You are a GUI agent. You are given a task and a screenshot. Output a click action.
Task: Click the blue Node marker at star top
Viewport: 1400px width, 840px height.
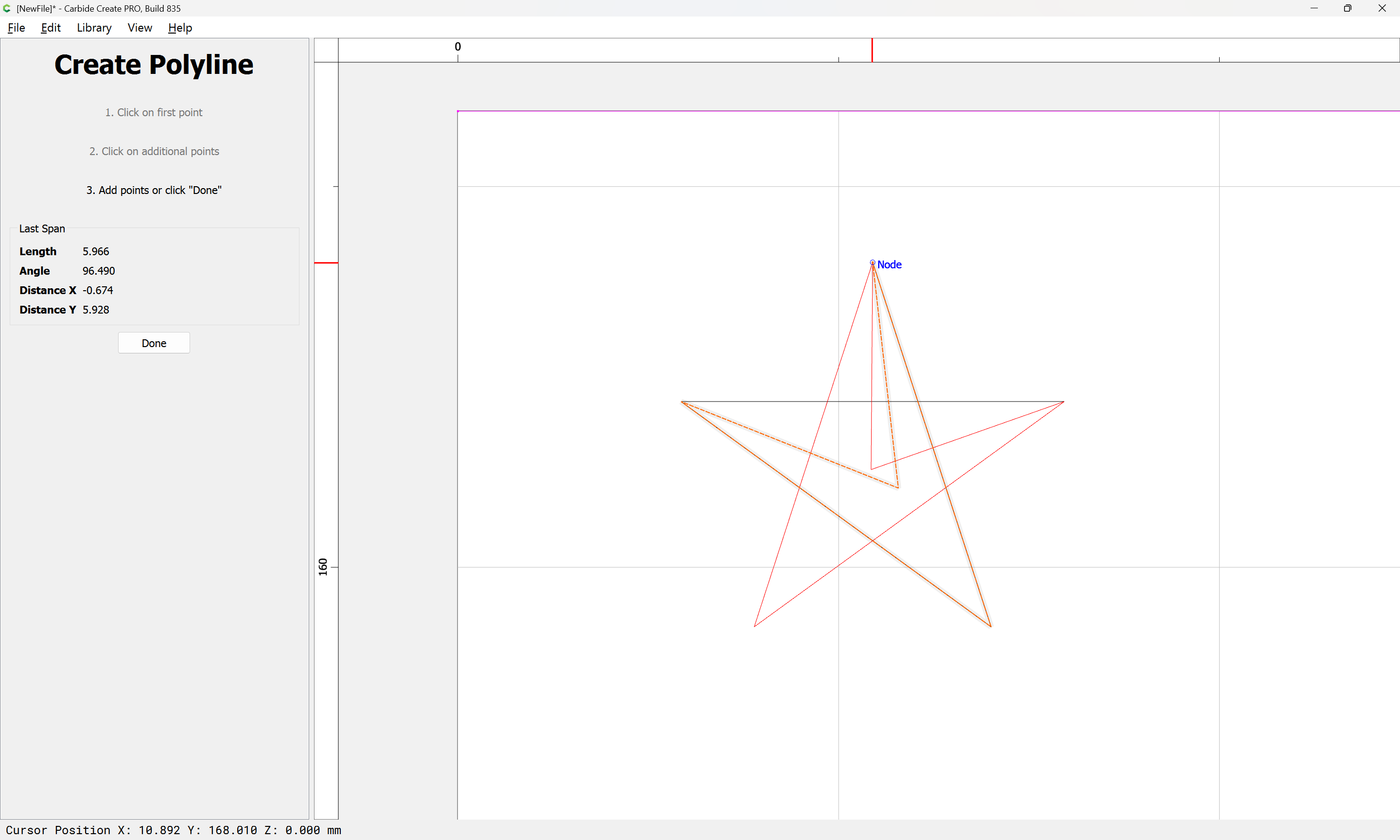872,262
